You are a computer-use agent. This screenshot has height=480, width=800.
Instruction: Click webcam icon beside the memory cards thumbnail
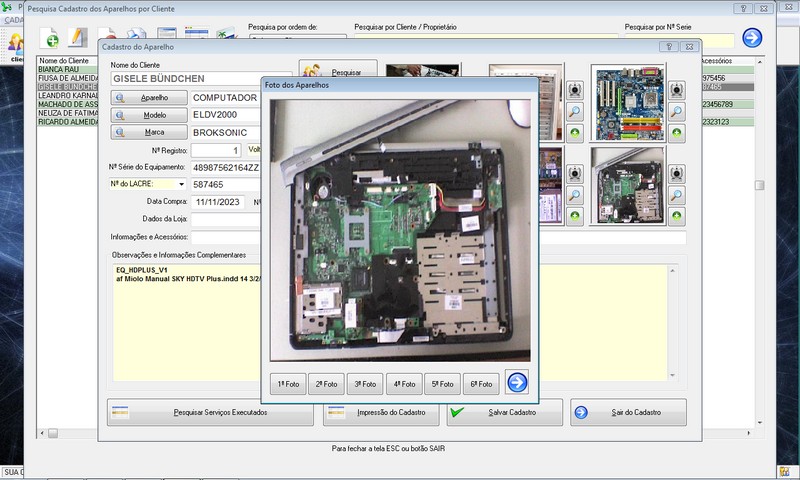pos(575,174)
